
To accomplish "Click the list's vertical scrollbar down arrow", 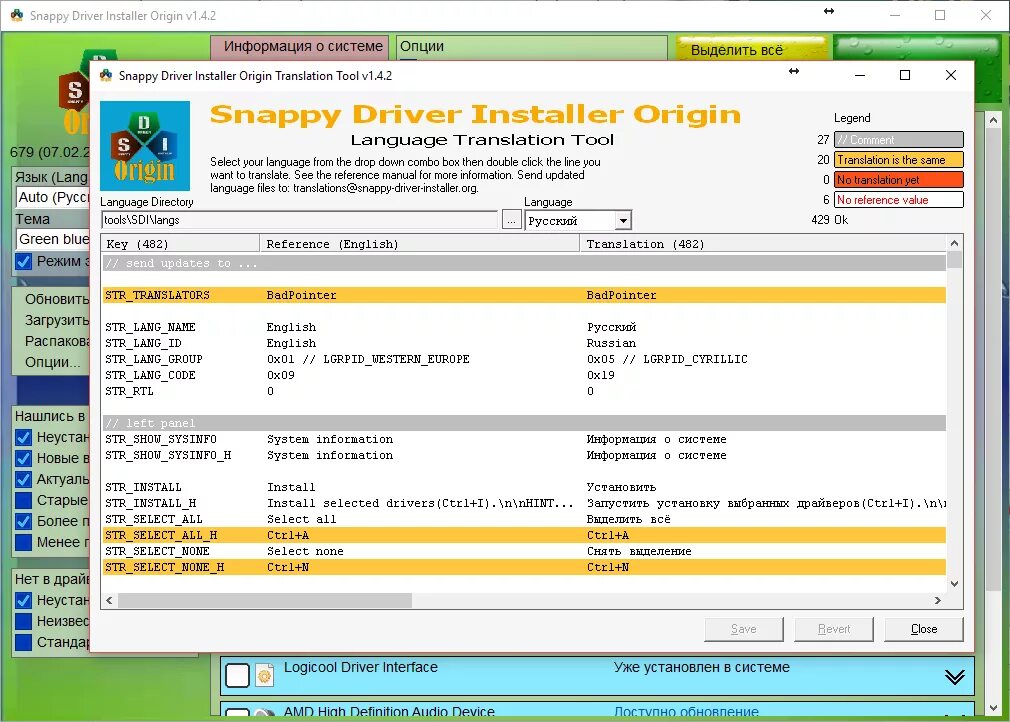I will pyautogui.click(x=955, y=584).
